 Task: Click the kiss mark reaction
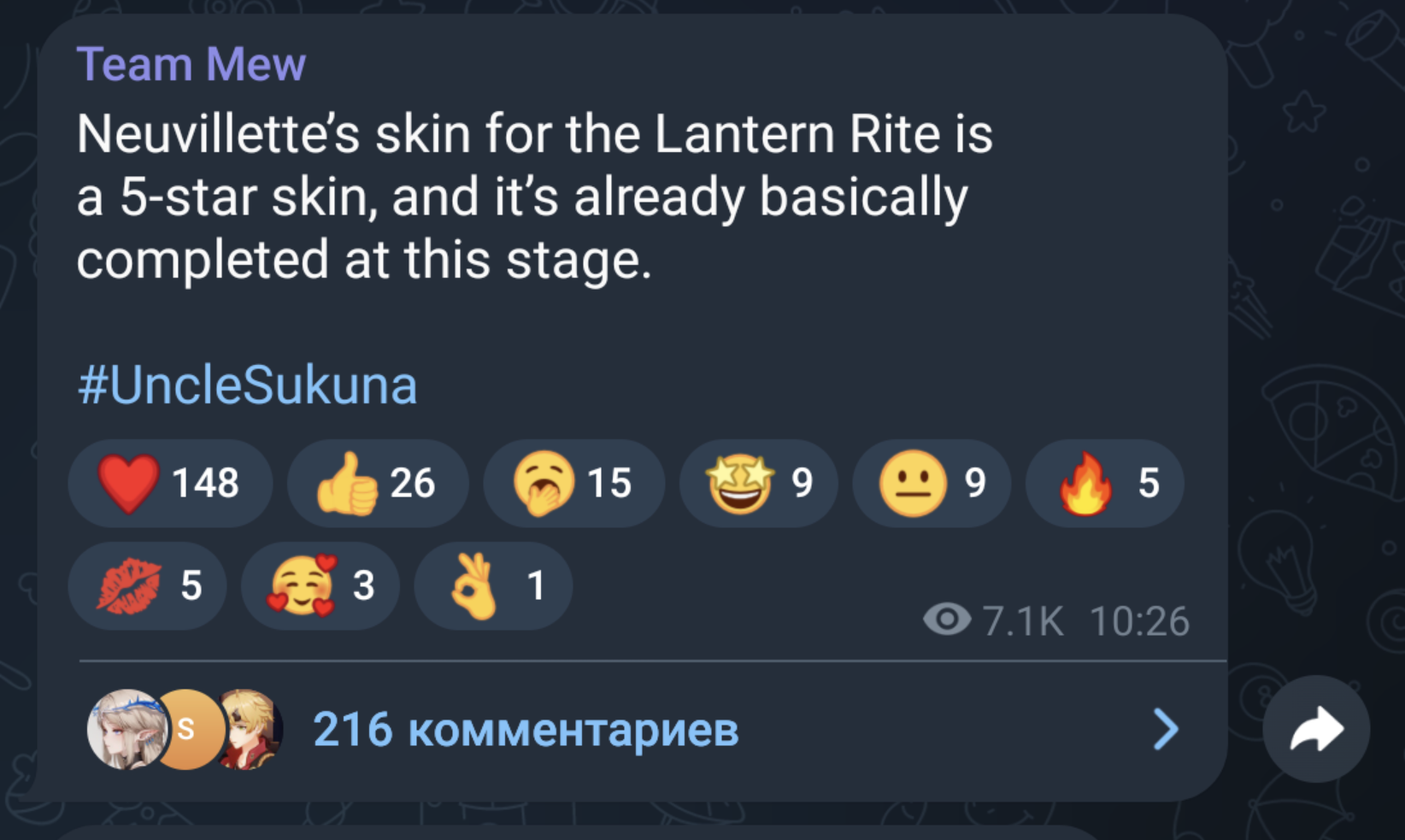pyautogui.click(x=147, y=585)
